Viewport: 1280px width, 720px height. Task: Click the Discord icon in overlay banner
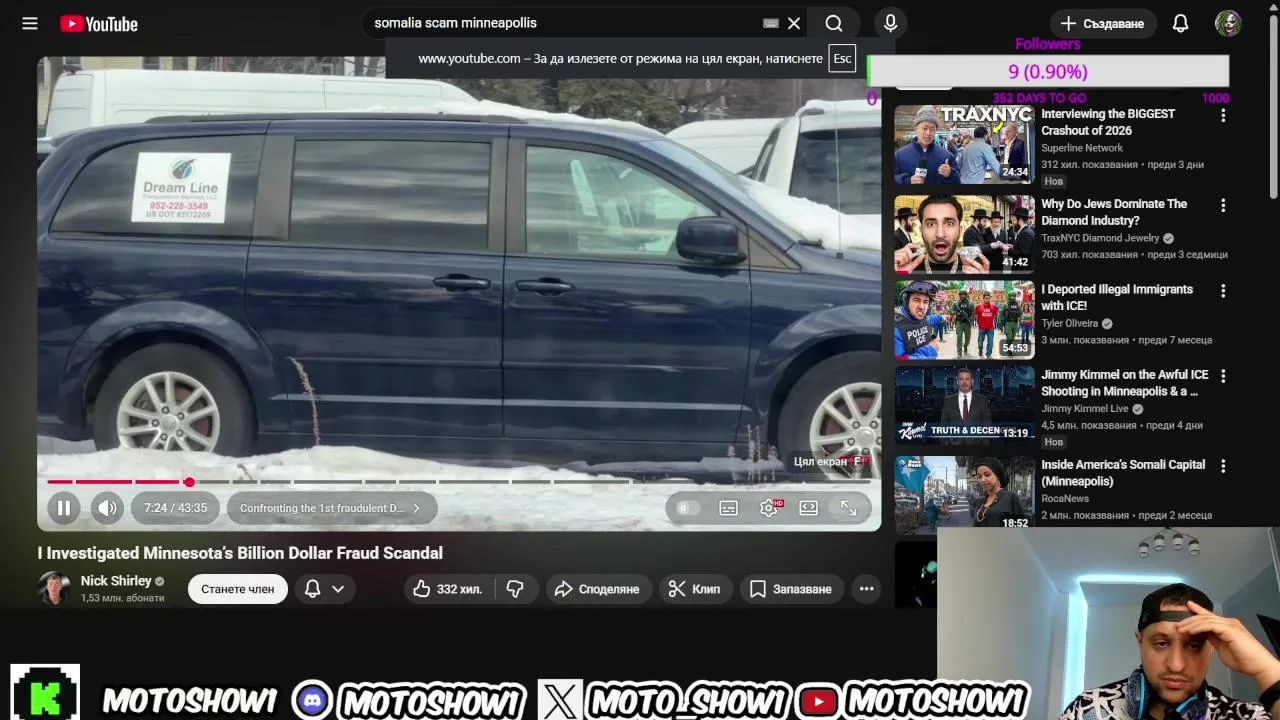coord(312,701)
